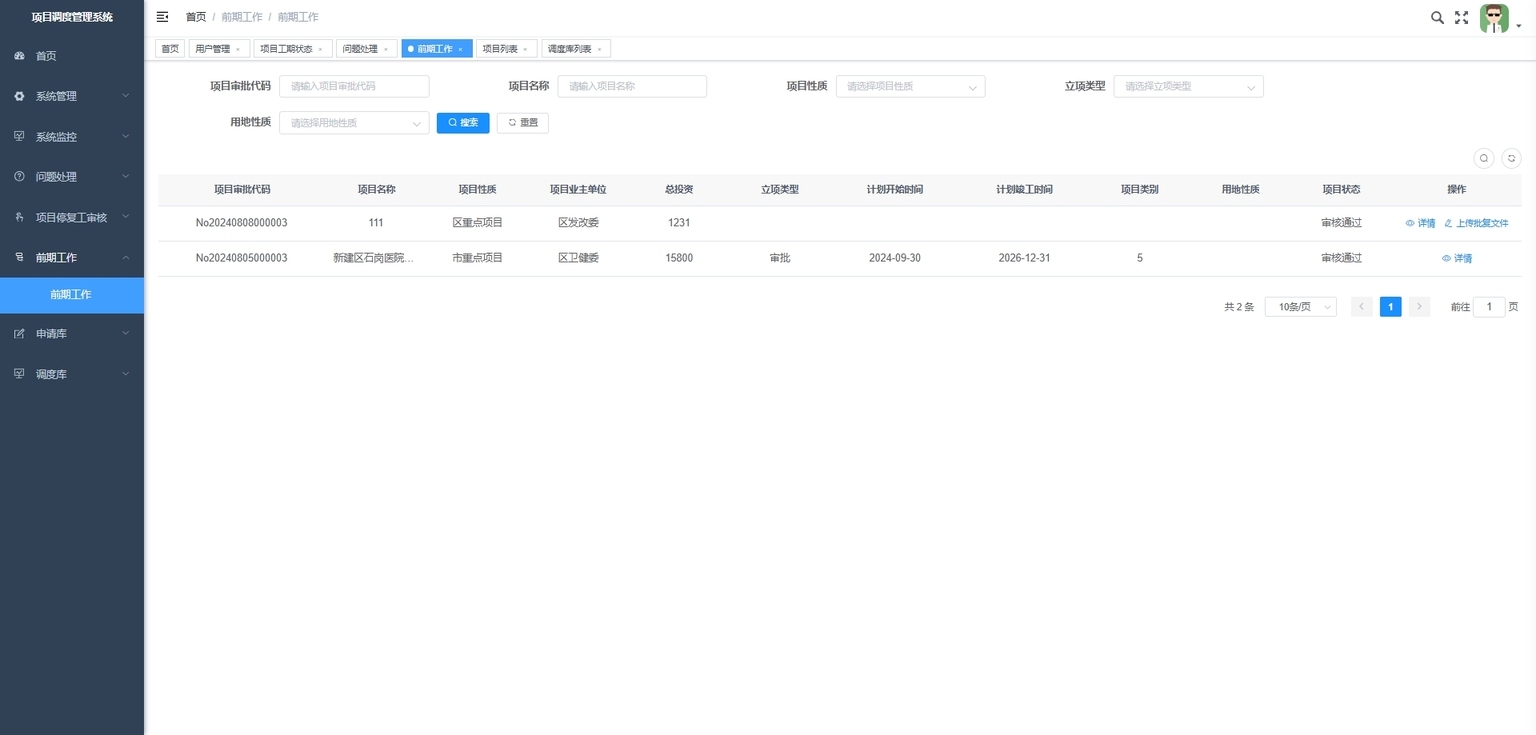The image size is (1536, 735).
Task: Click the 首页 dashboard icon in sidebar
Action: pyautogui.click(x=19, y=56)
